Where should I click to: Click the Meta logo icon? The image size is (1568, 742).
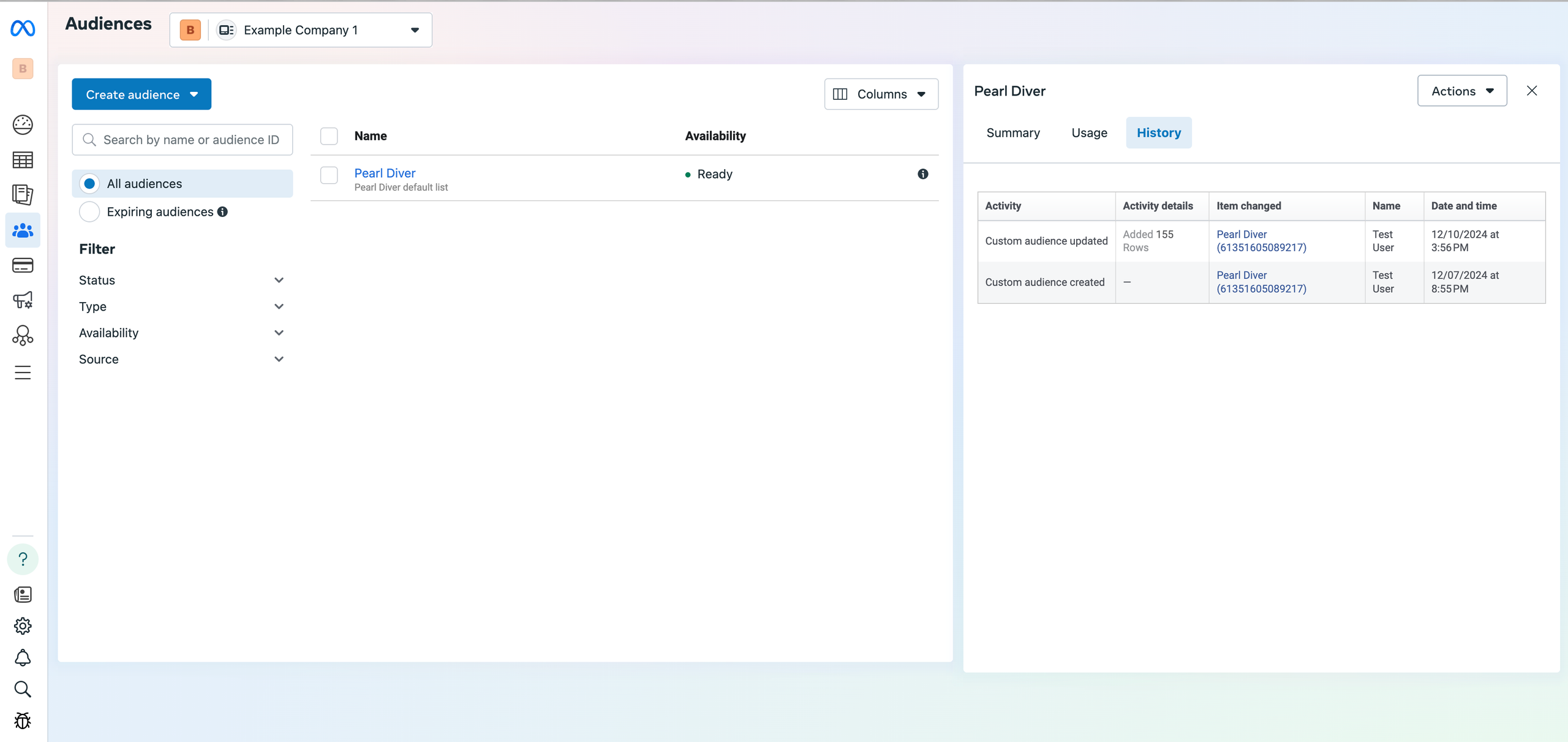pyautogui.click(x=23, y=28)
